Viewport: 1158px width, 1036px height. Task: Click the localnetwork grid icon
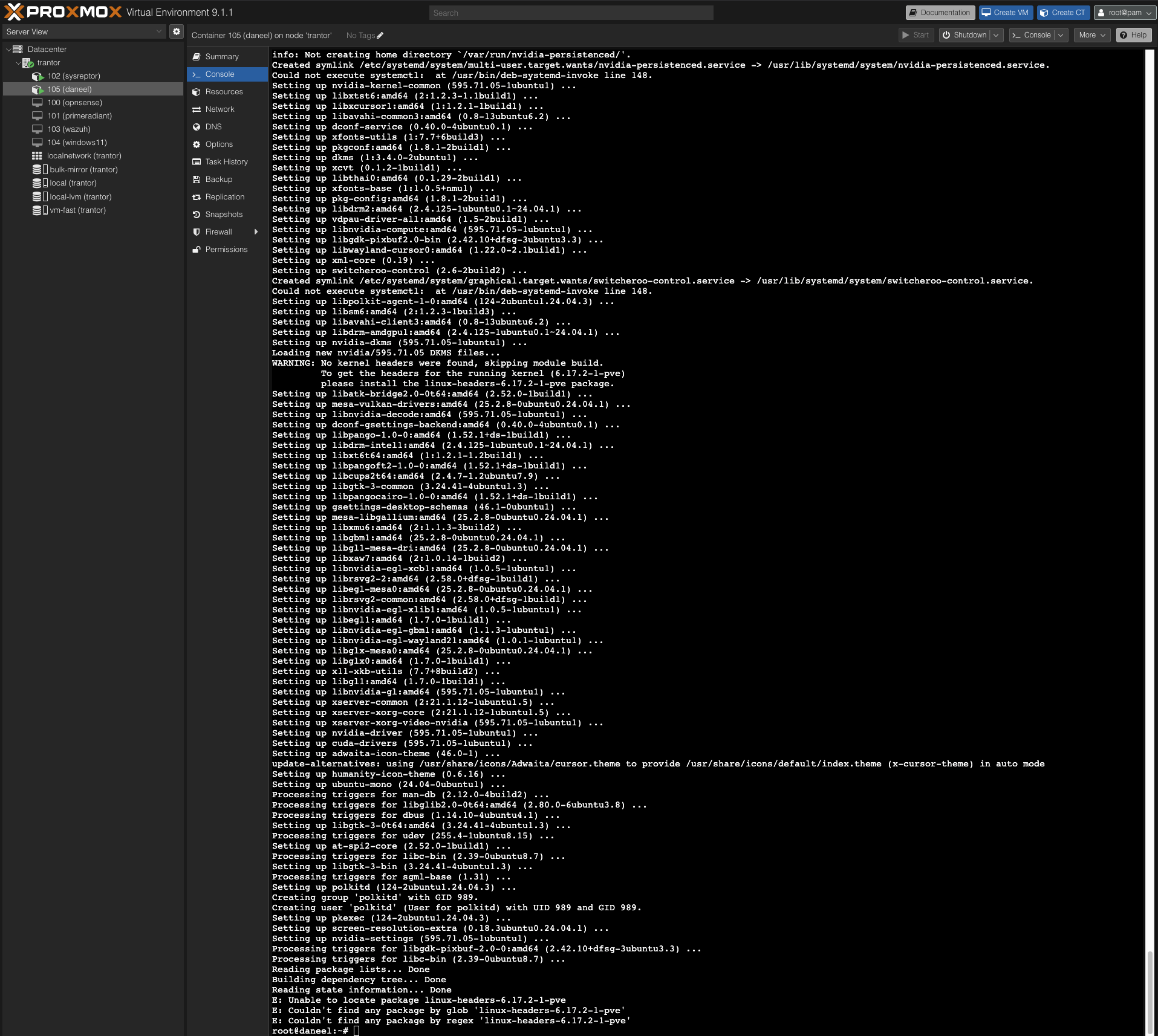pos(37,156)
